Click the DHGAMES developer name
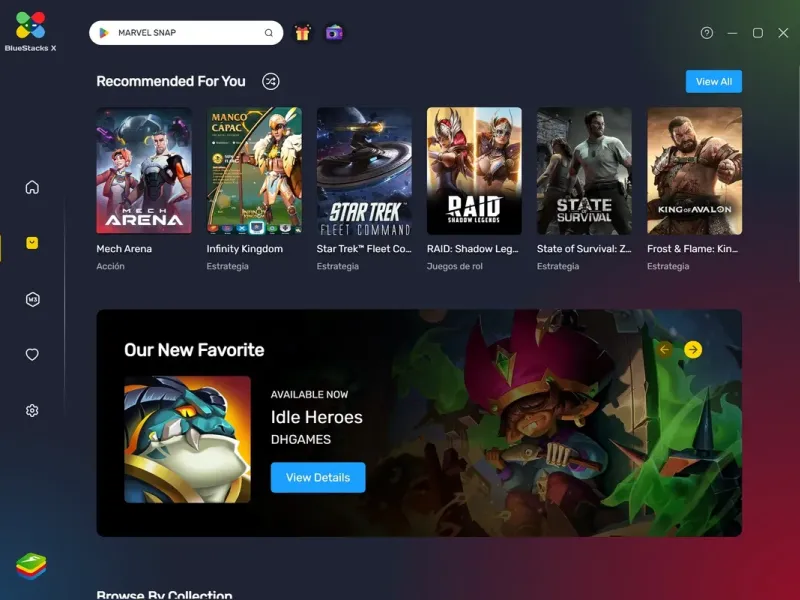Viewport: 800px width, 600px height. [x=301, y=439]
